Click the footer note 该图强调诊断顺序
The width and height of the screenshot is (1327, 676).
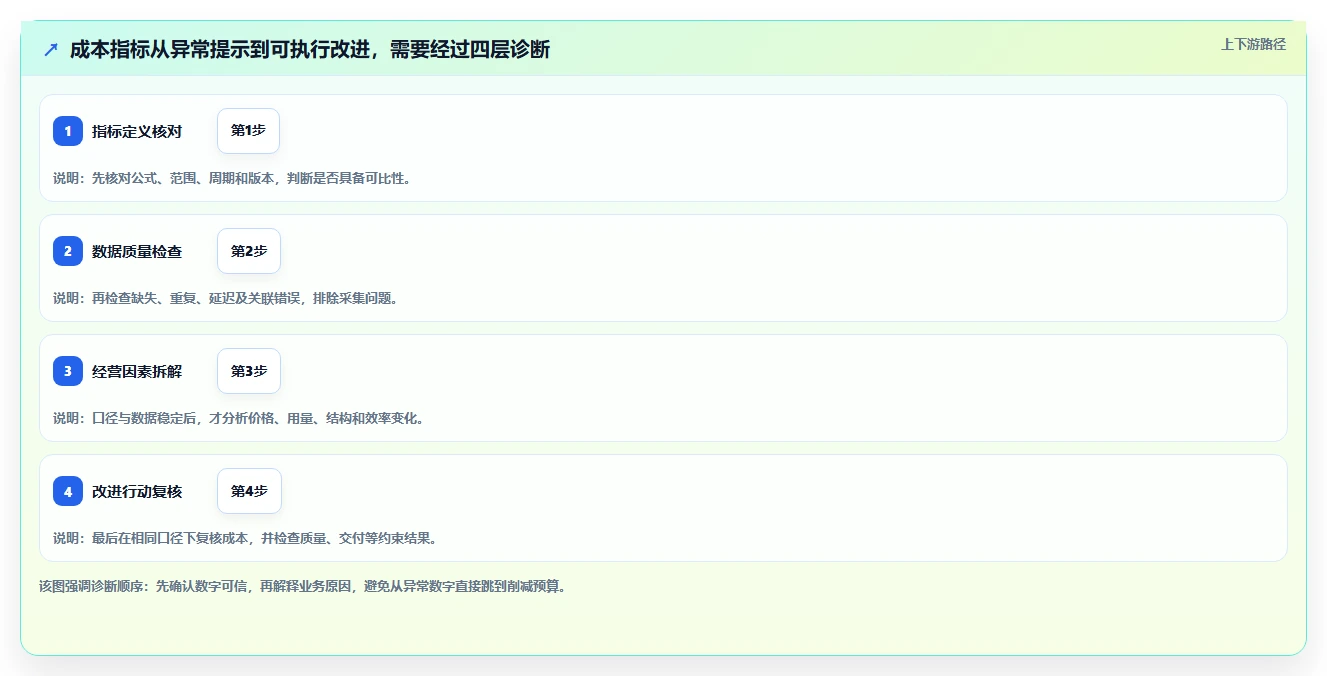(303, 586)
